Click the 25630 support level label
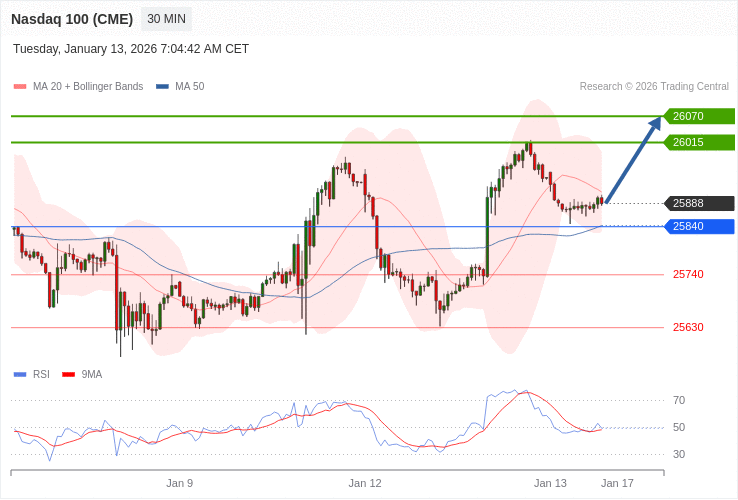Image resolution: width=738 pixels, height=500 pixels. (688, 327)
